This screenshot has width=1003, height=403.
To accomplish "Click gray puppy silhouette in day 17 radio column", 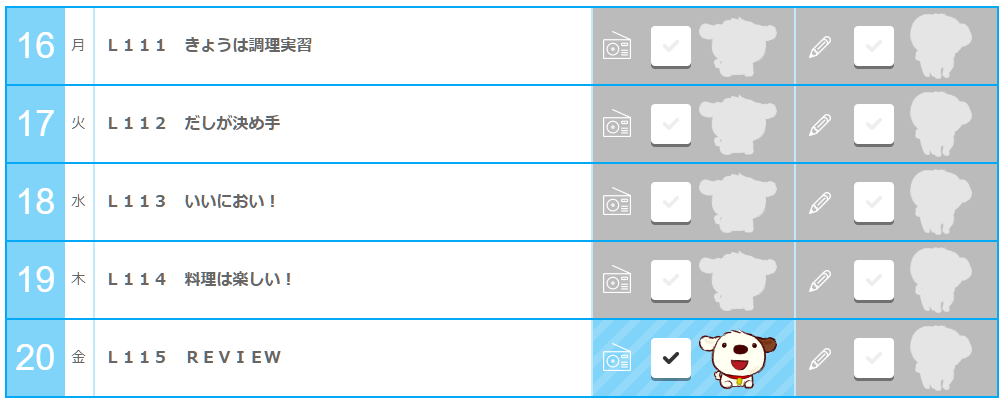I will pyautogui.click(x=738, y=125).
